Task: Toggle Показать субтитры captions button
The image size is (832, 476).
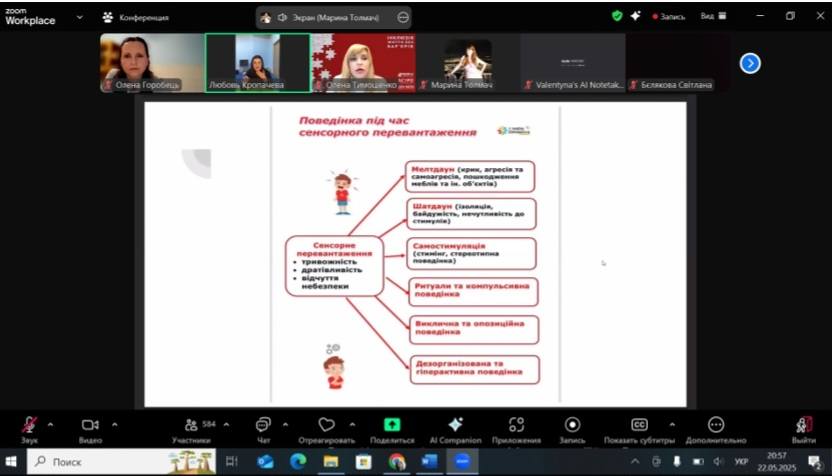Action: pos(639,425)
